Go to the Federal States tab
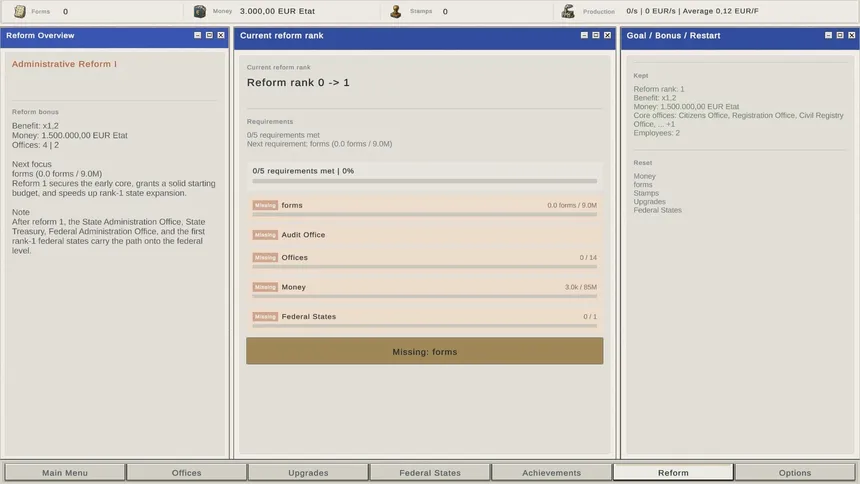Viewport: 860px width, 484px height. point(430,472)
